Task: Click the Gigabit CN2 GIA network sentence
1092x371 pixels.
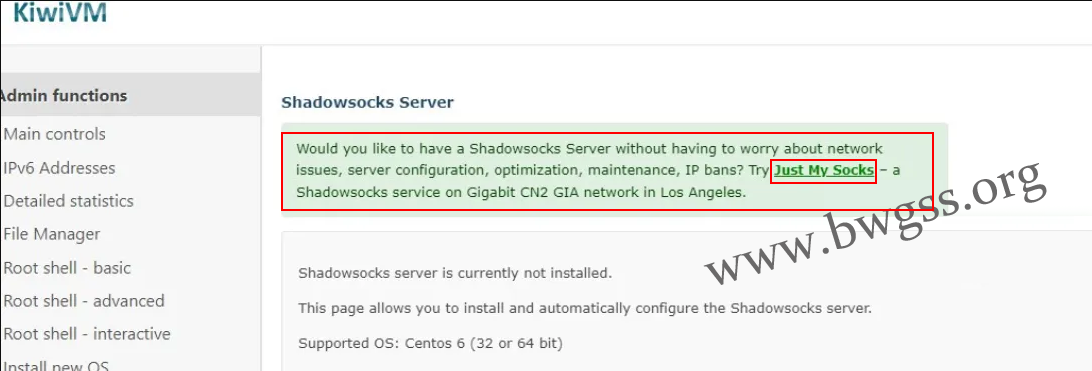Action: pyautogui.click(x=521, y=192)
